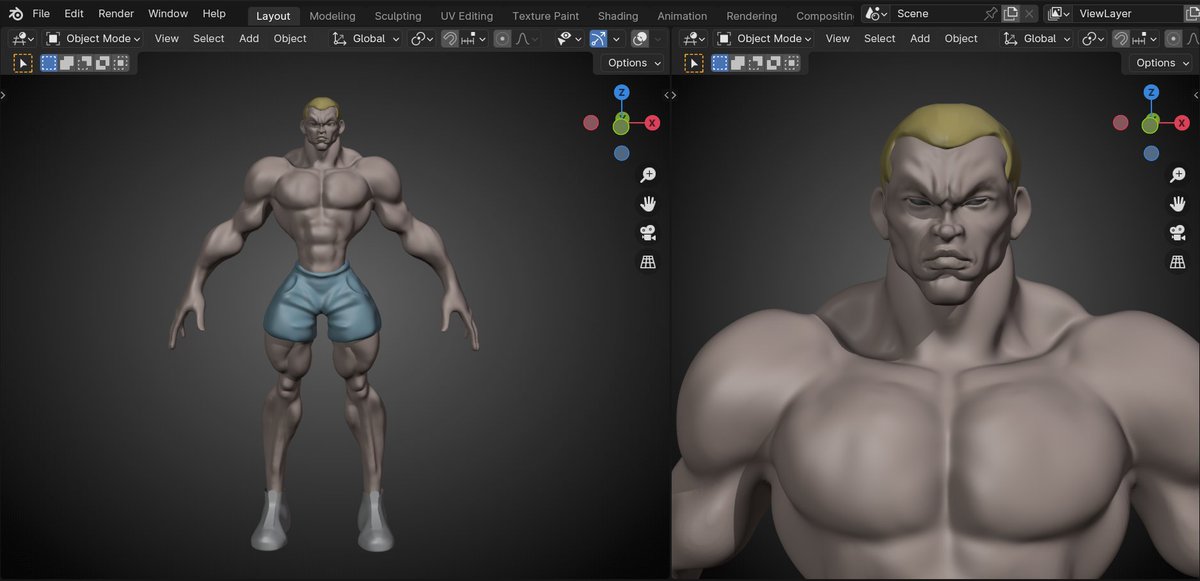Click blue Z axis on left gizmo
1200x581 pixels.
(621, 93)
